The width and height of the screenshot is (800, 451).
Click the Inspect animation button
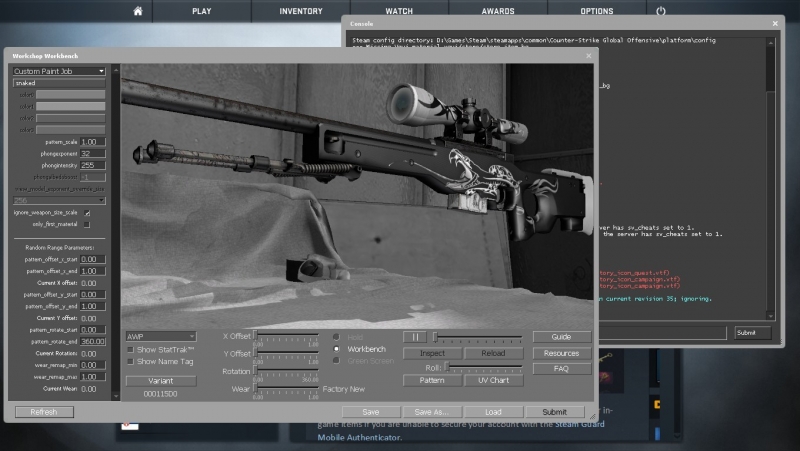[x=432, y=353]
